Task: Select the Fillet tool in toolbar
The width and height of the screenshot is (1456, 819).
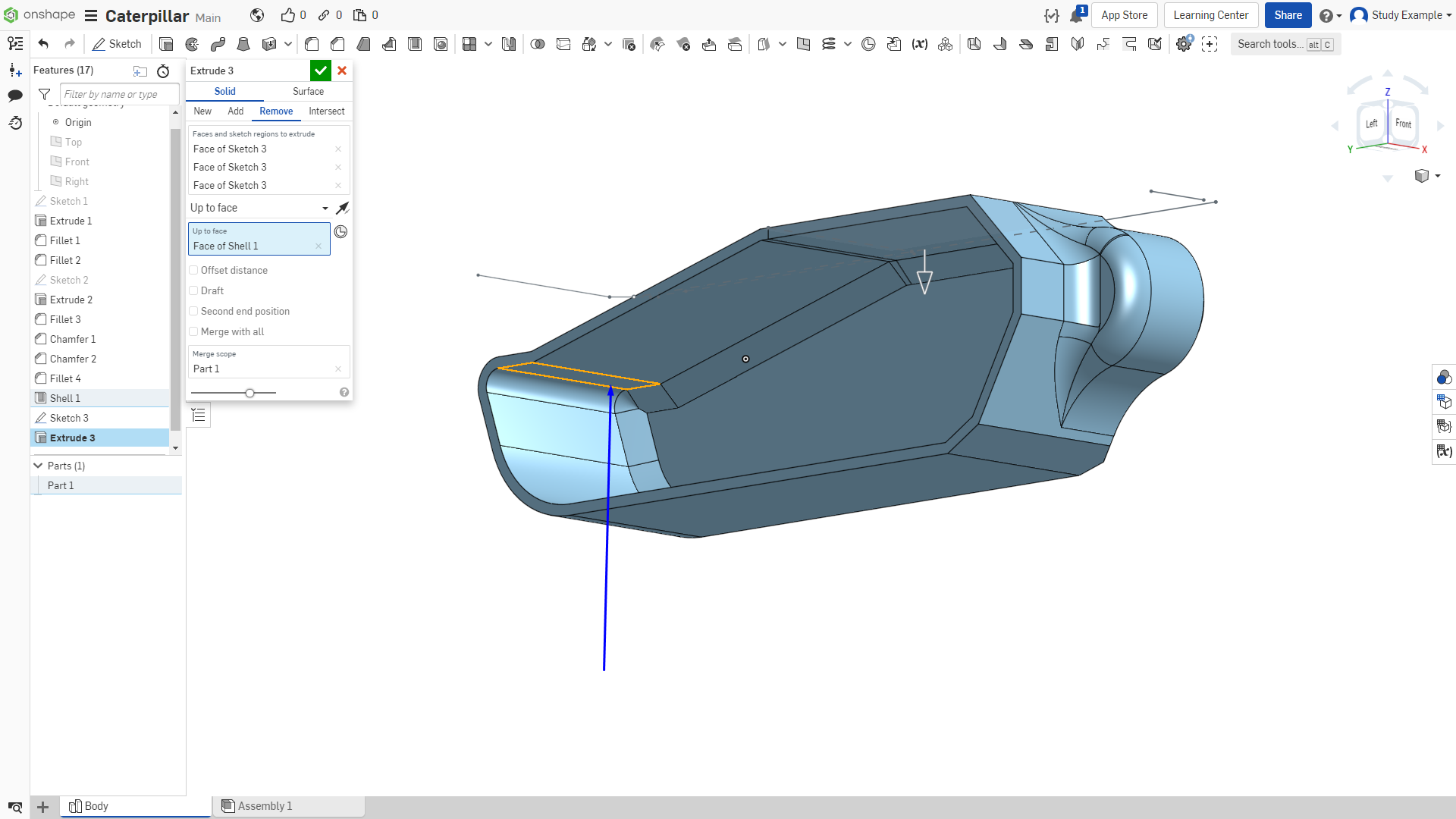Action: pyautogui.click(x=312, y=44)
